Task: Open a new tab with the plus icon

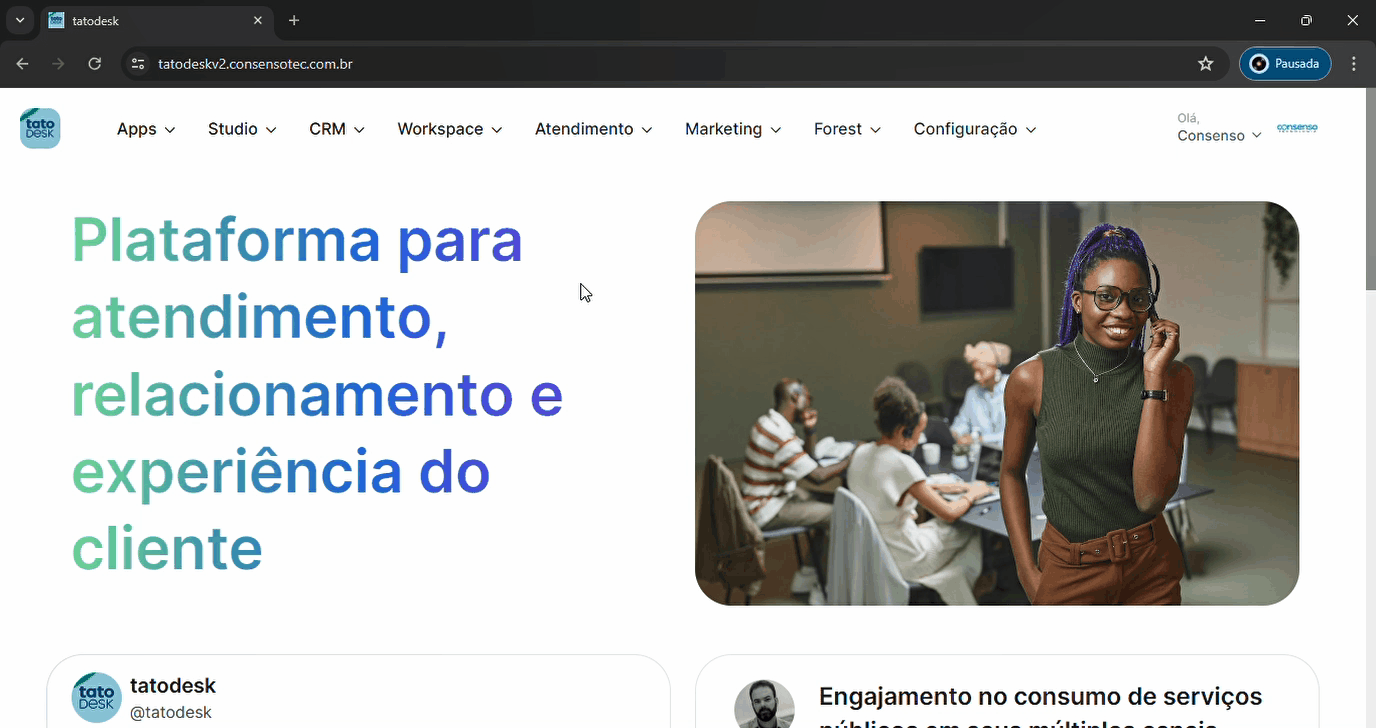Action: pos(294,20)
